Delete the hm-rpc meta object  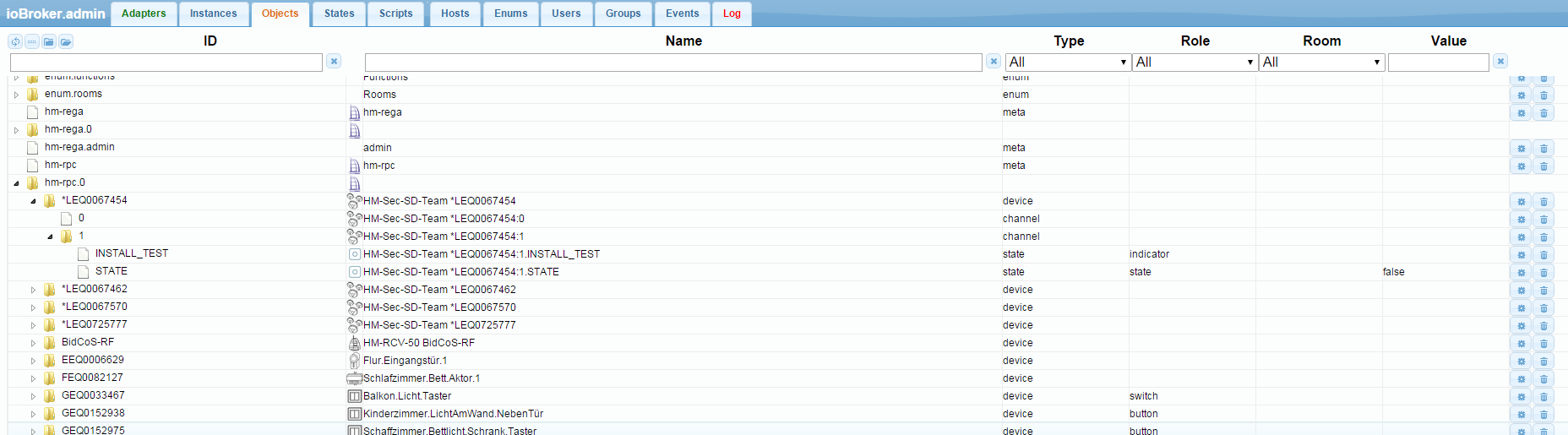pos(1543,166)
